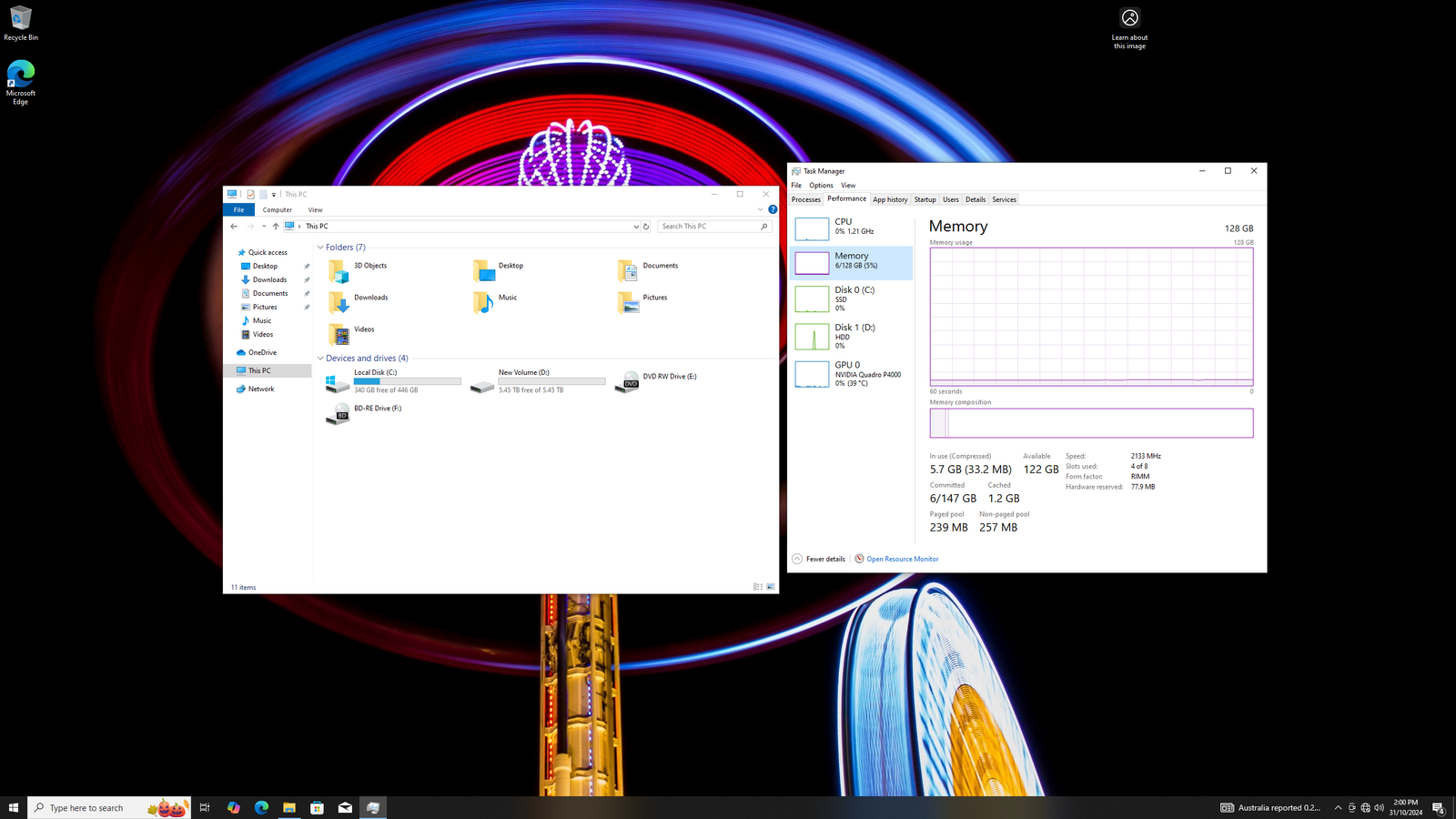Viewport: 1456px width, 819px height.
Task: Open the Options menu in Task Manager
Action: (x=821, y=186)
